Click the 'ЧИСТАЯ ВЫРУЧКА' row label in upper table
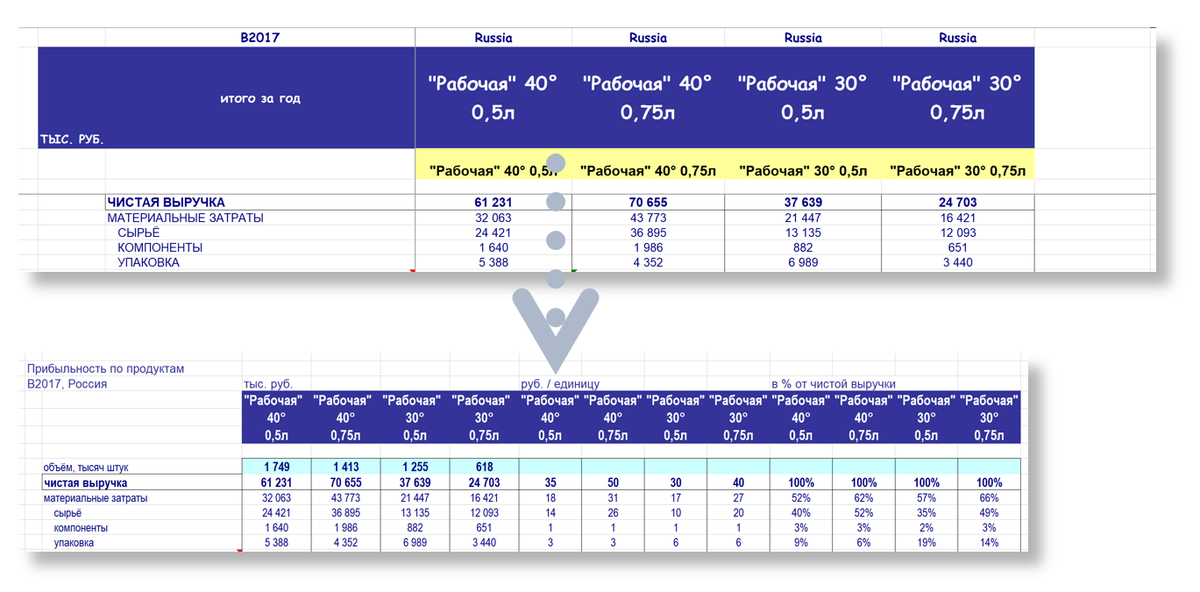 [166, 203]
